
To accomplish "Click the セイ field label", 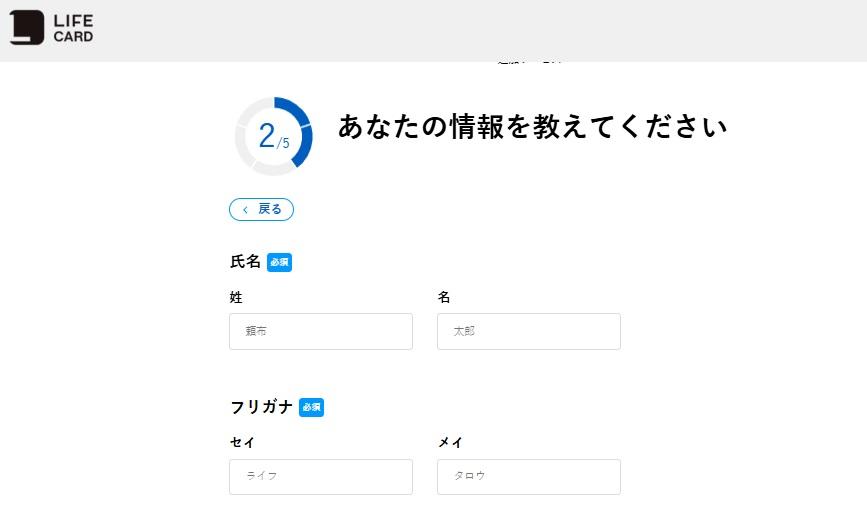I will pyautogui.click(x=242, y=442).
